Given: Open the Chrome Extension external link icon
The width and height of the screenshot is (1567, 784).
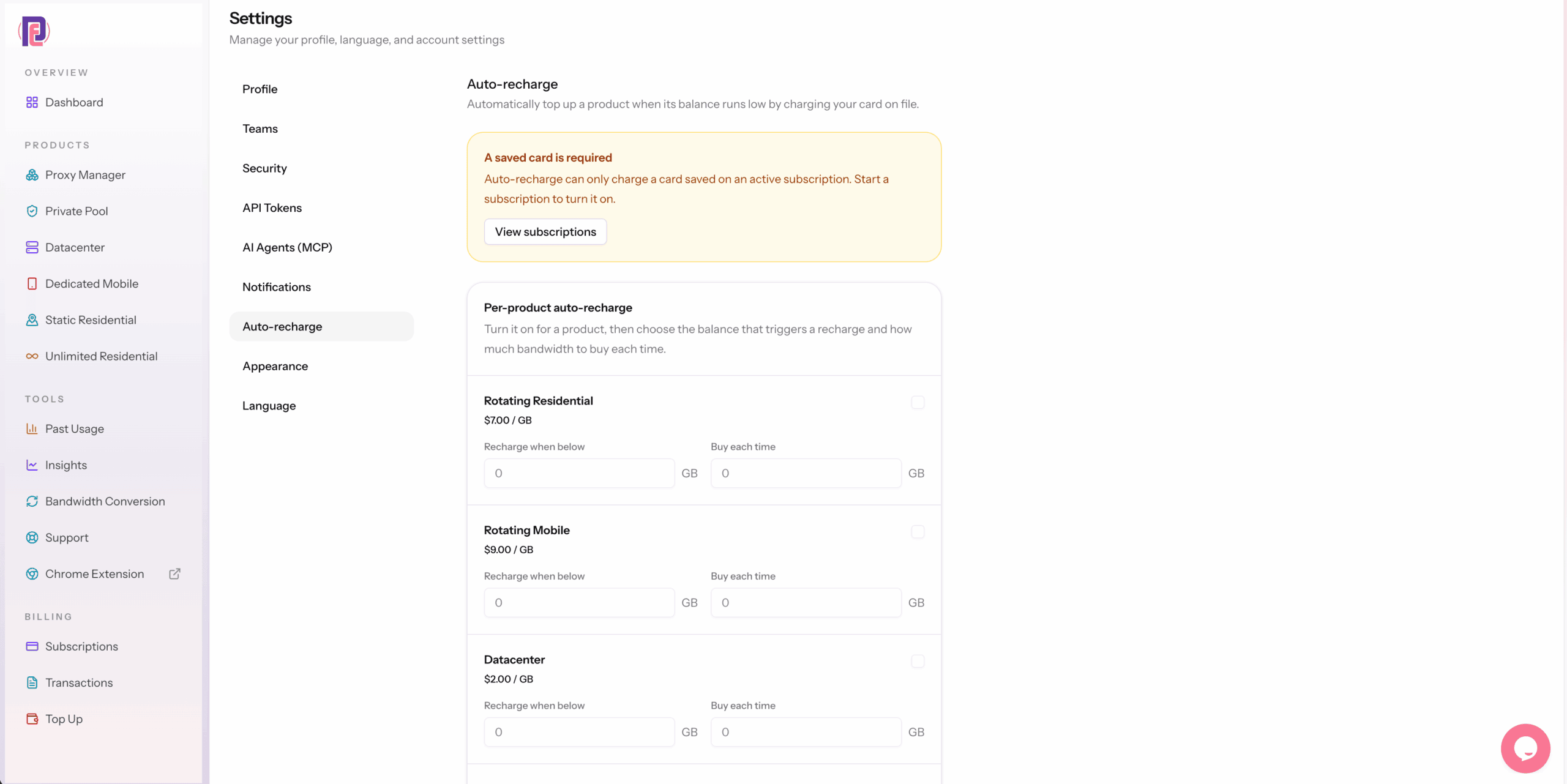Looking at the screenshot, I should 174,574.
